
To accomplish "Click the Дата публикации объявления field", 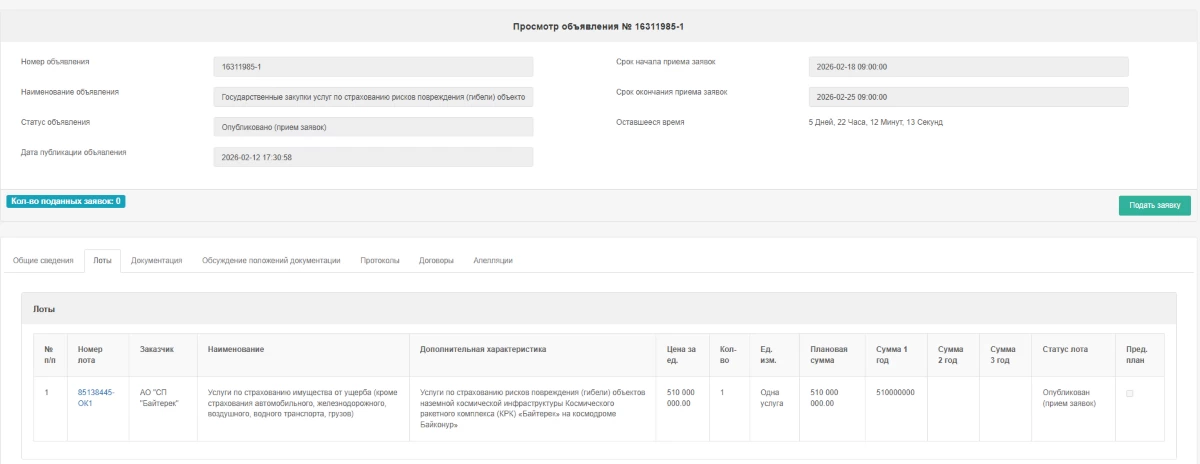I will pyautogui.click(x=373, y=157).
